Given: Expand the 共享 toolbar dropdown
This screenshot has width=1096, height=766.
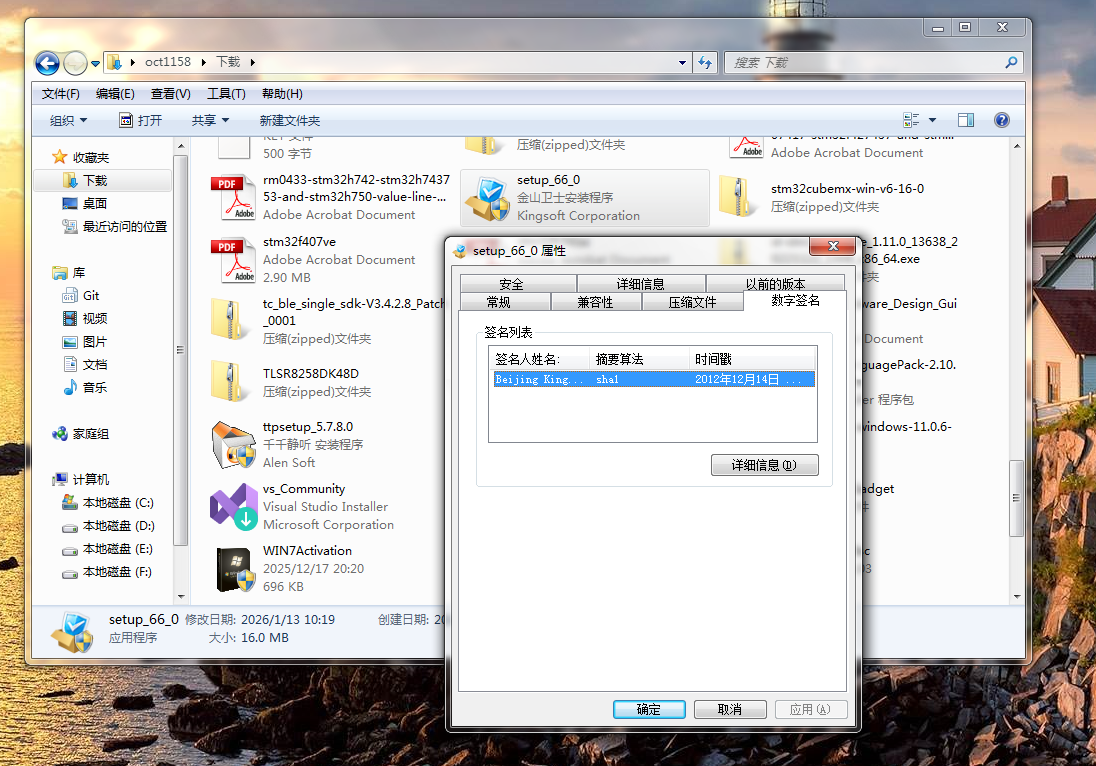Looking at the screenshot, I should [x=210, y=120].
